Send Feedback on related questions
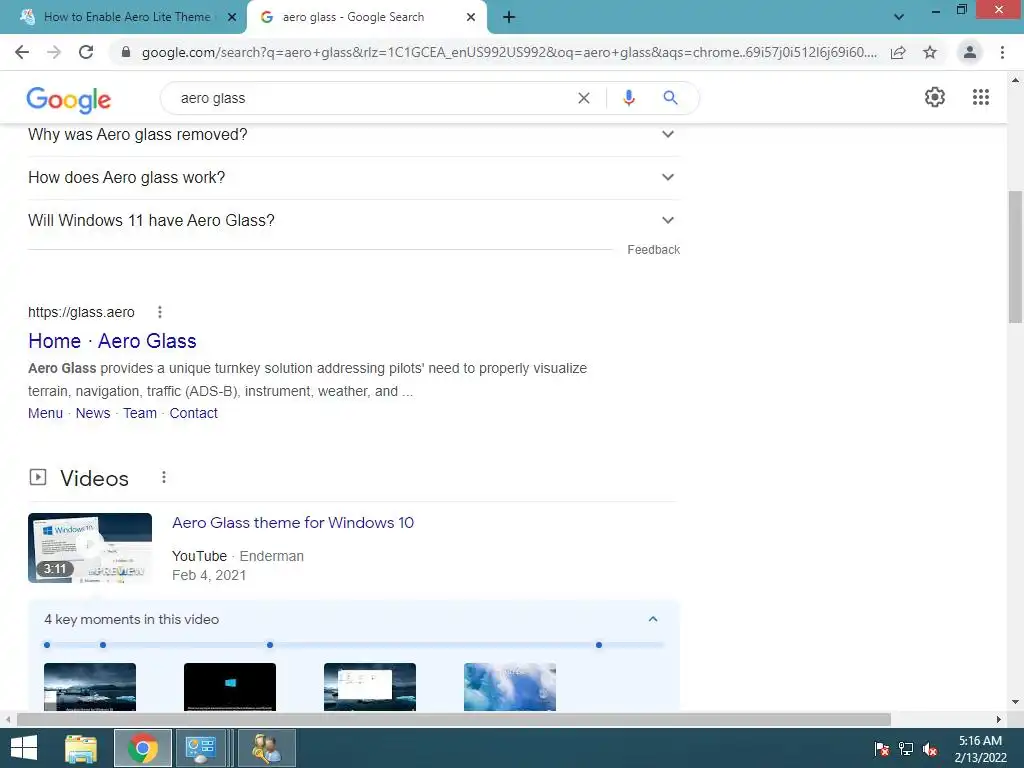The image size is (1024, 768). (653, 250)
